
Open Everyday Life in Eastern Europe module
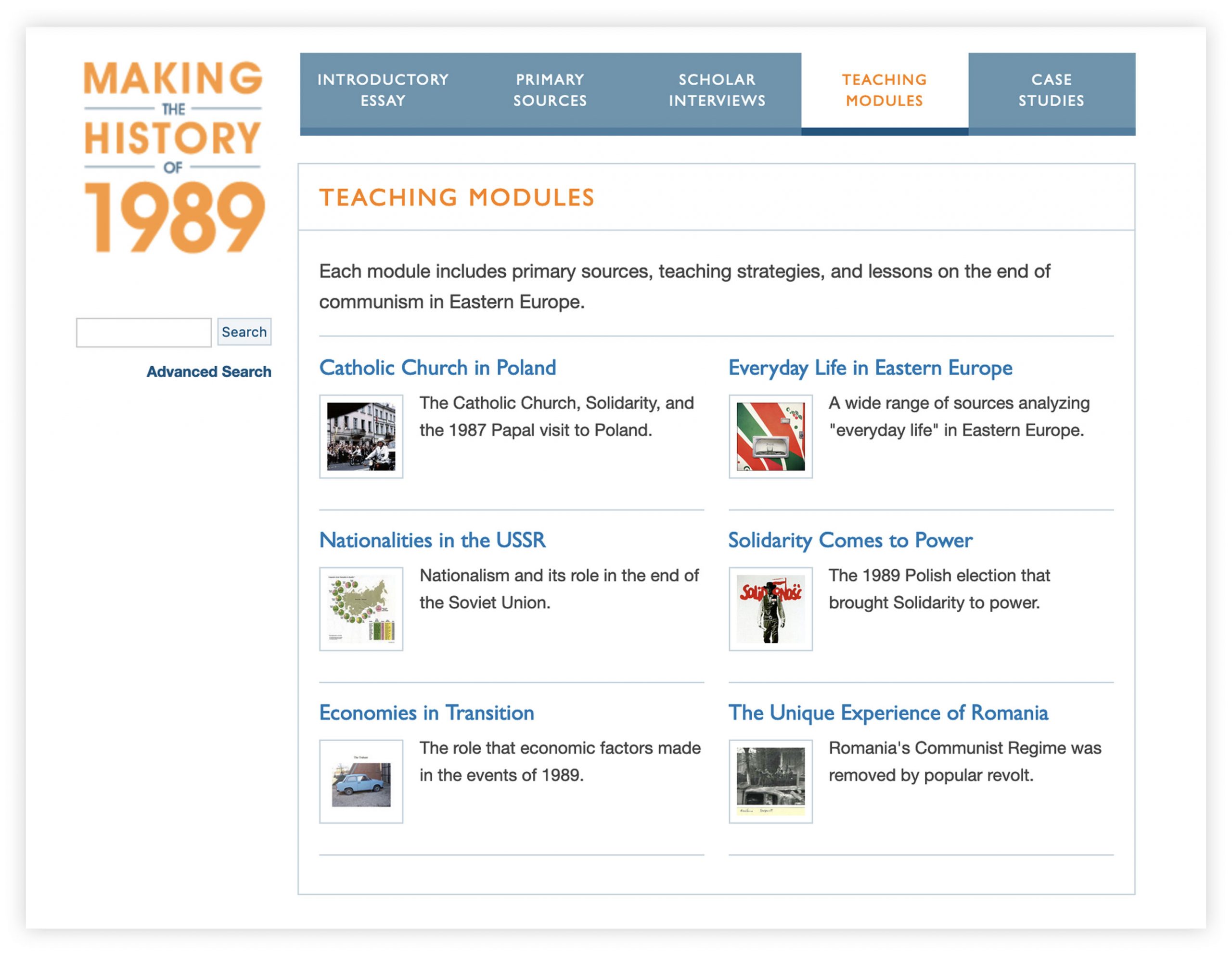tap(870, 368)
